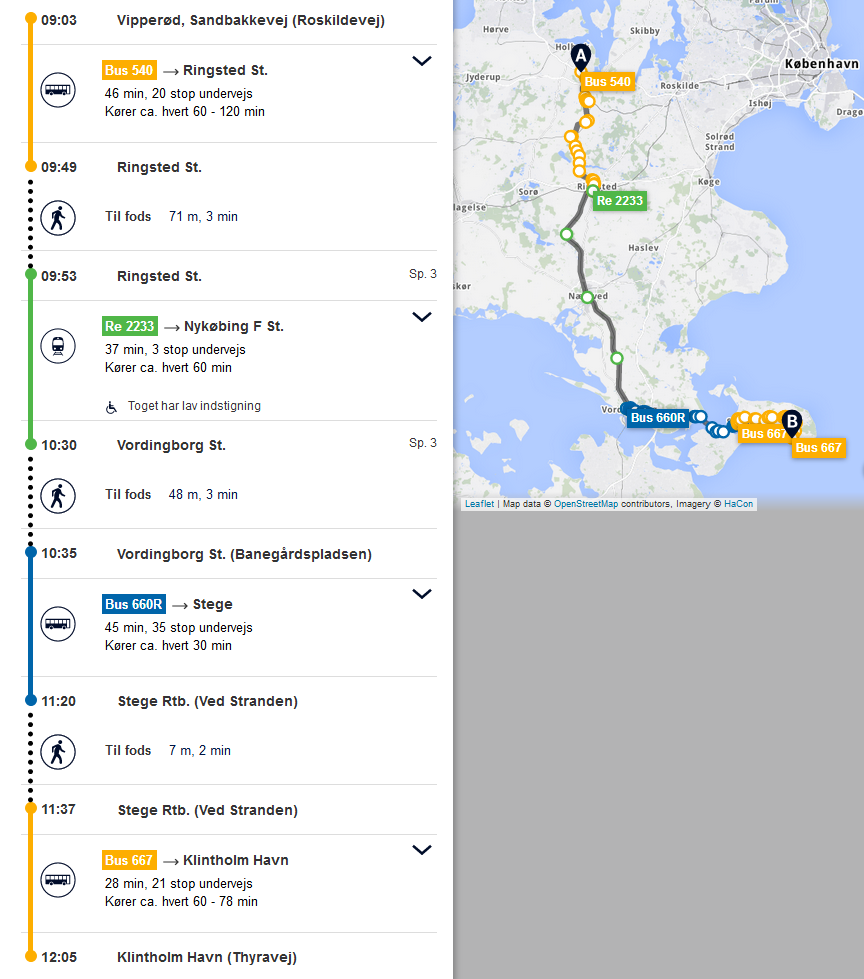Viewport: 864px width, 979px height.
Task: Click the Re 2233 train icon
Action: (x=58, y=347)
